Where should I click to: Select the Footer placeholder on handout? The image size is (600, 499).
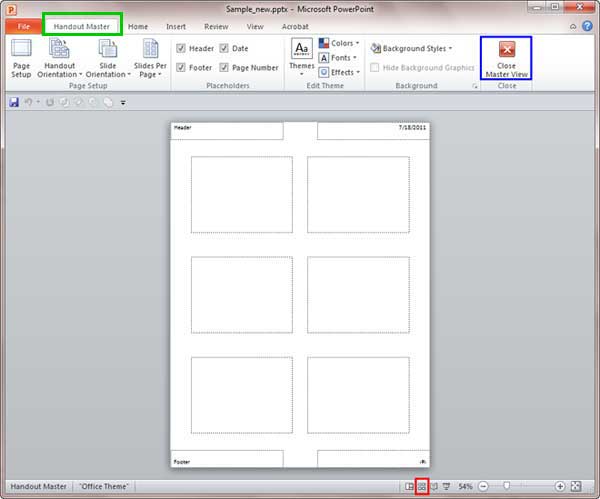(227, 459)
